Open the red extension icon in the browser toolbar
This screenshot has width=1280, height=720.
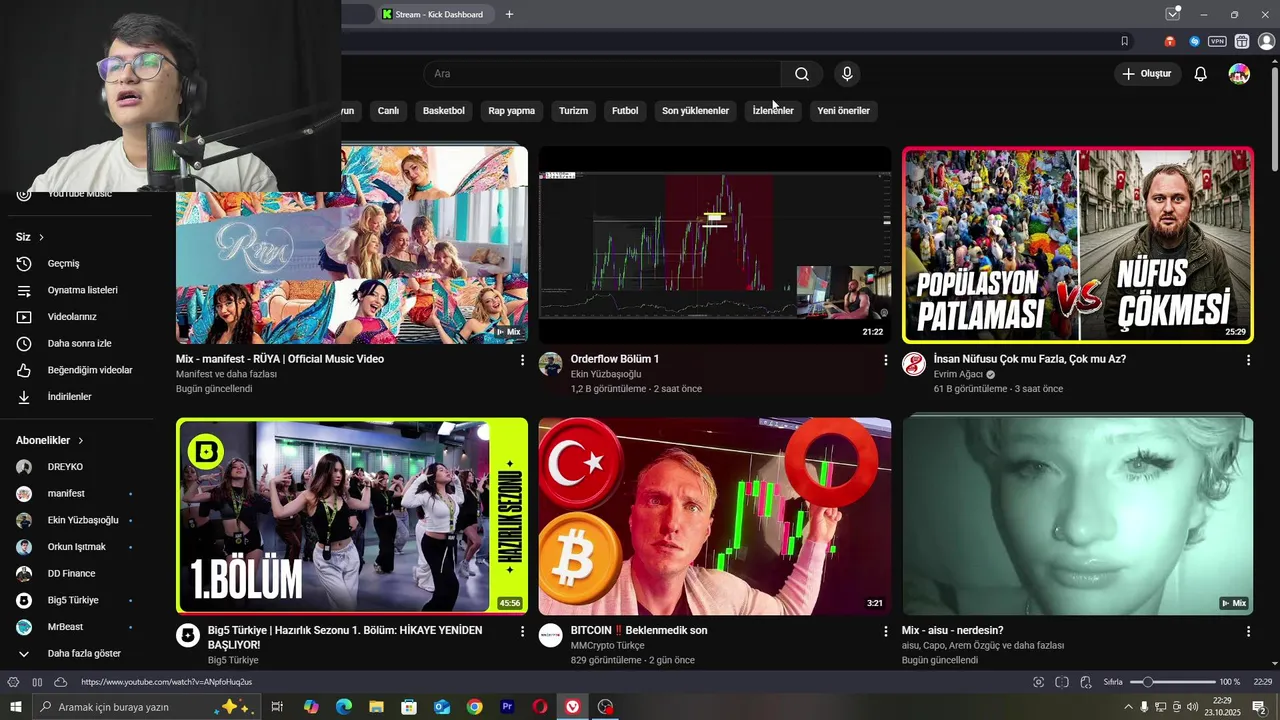[1170, 42]
